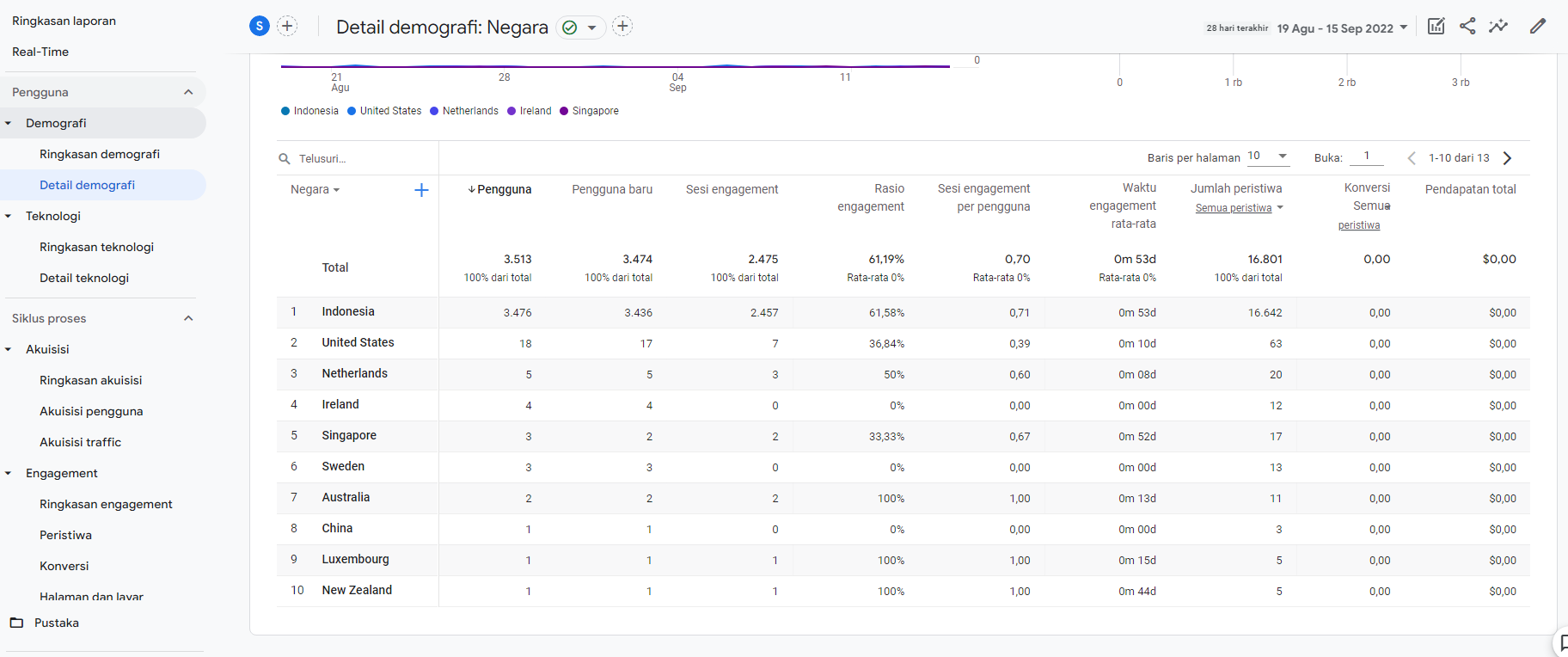This screenshot has width=1568, height=657.
Task: Click the Buka page number field
Action: (x=1367, y=157)
